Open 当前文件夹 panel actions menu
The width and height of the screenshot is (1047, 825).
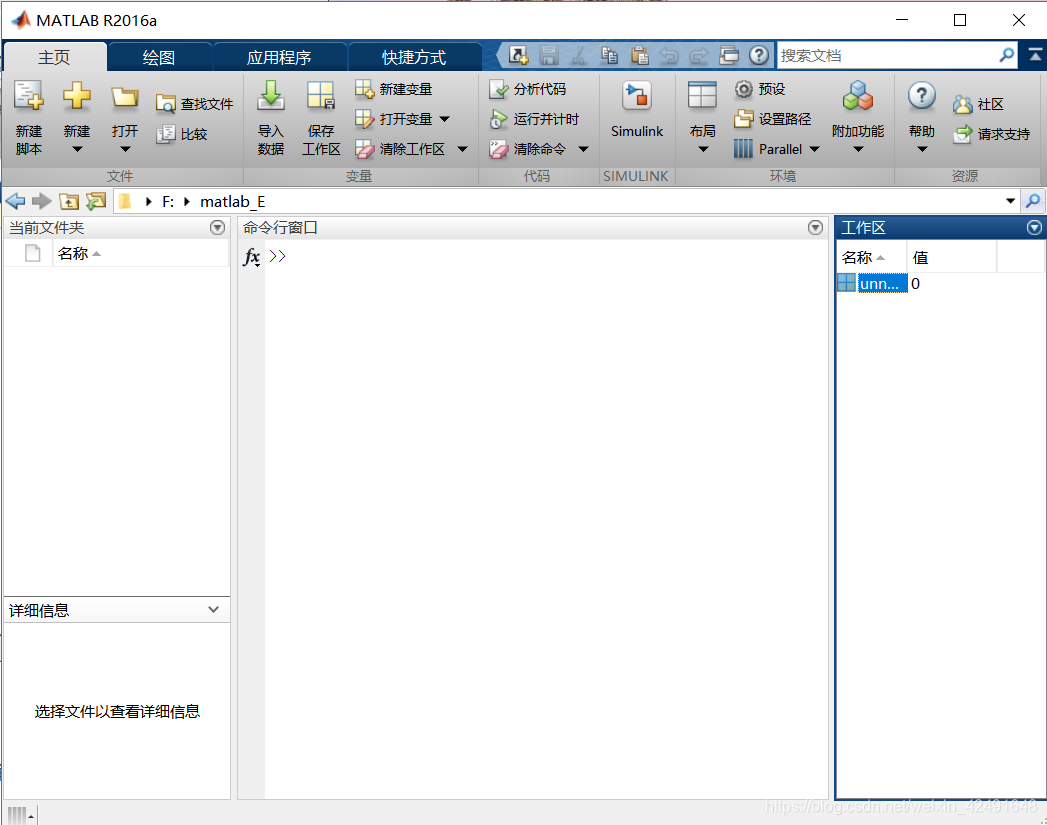click(x=217, y=228)
